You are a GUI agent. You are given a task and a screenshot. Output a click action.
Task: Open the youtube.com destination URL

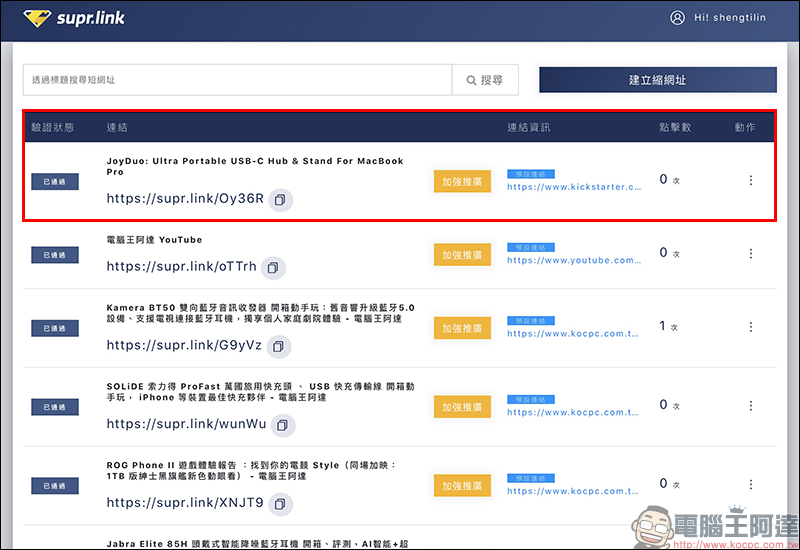click(x=574, y=260)
